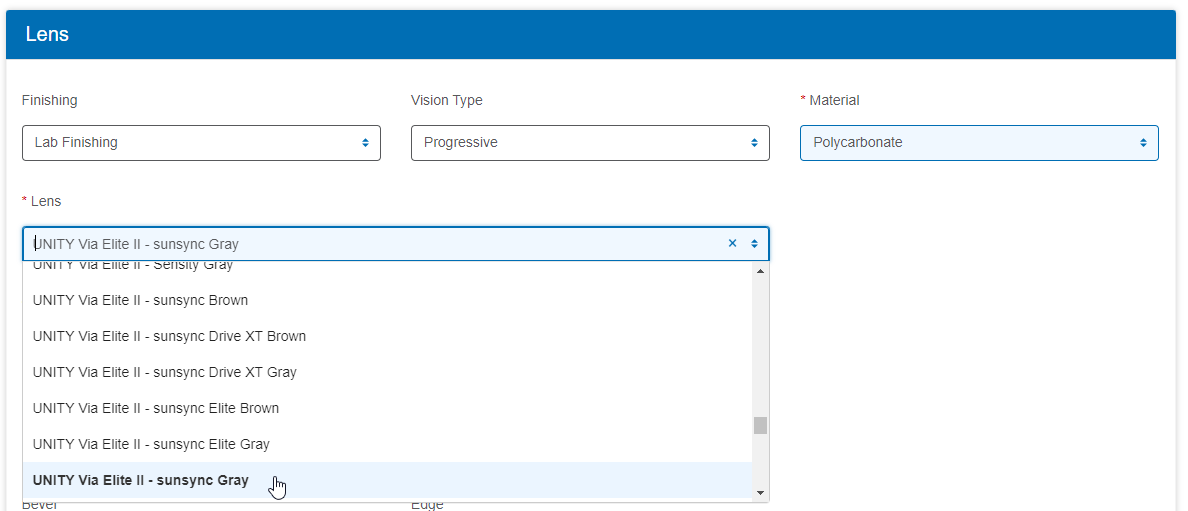Screen dimensions: 1188x511
Task: Click the scroll down arrow in lens list
Action: (x=760, y=493)
